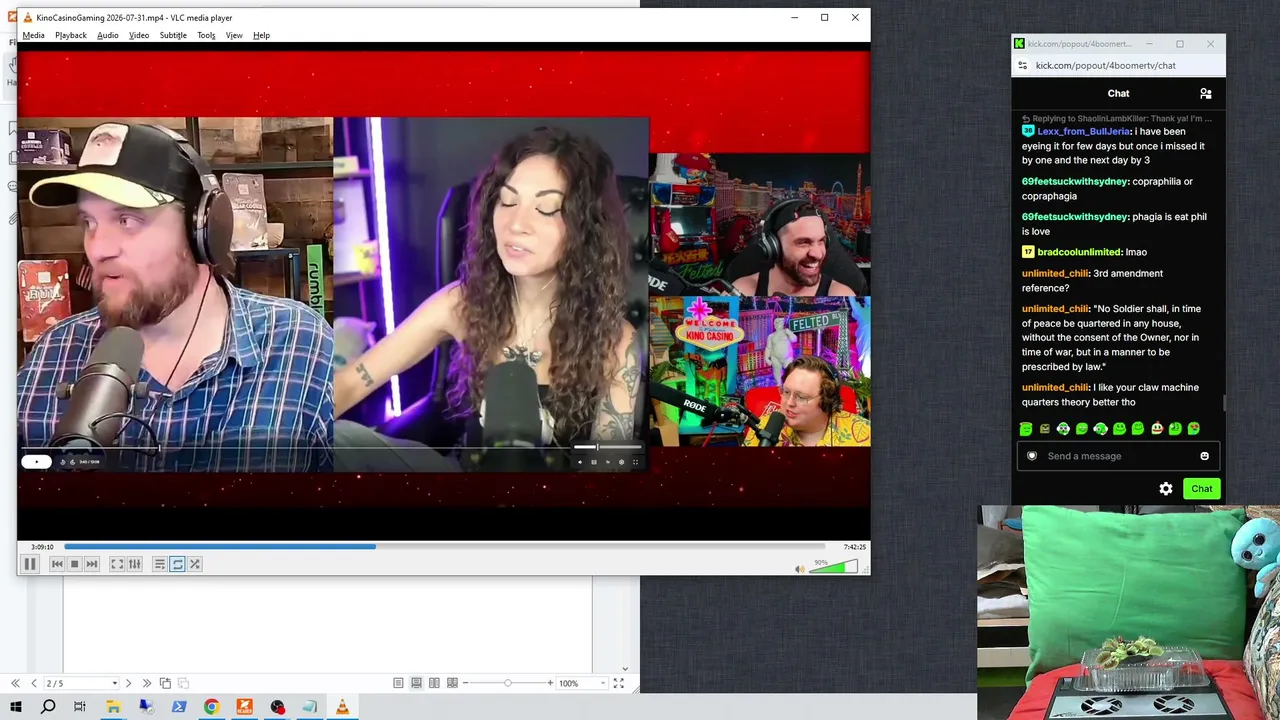Open bradcoolunlimited username in chat
The width and height of the screenshot is (1280, 720).
coord(1078,252)
